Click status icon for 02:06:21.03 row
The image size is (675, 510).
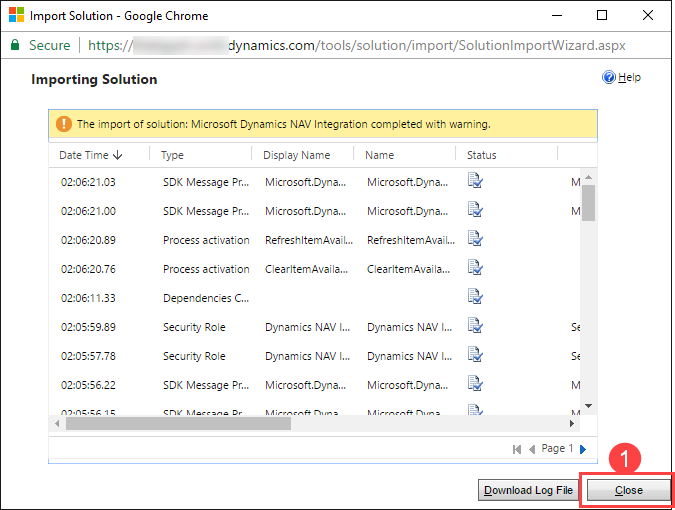475,181
